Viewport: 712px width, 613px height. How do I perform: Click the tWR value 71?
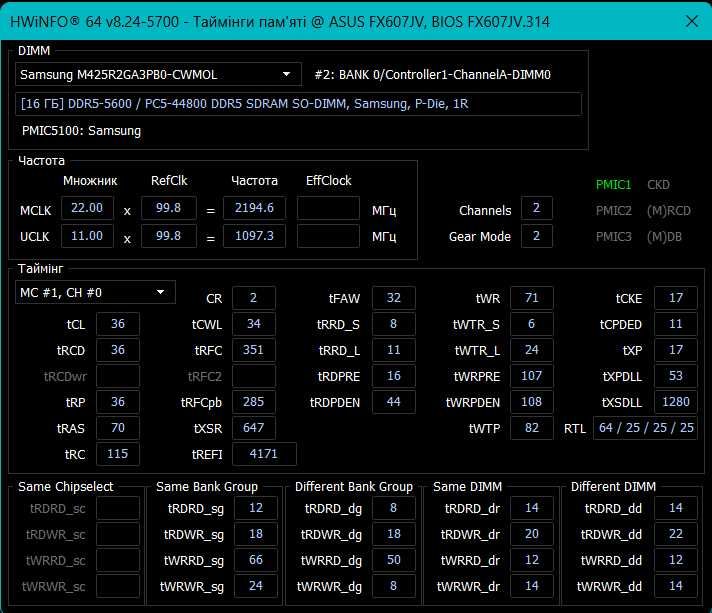tap(532, 298)
